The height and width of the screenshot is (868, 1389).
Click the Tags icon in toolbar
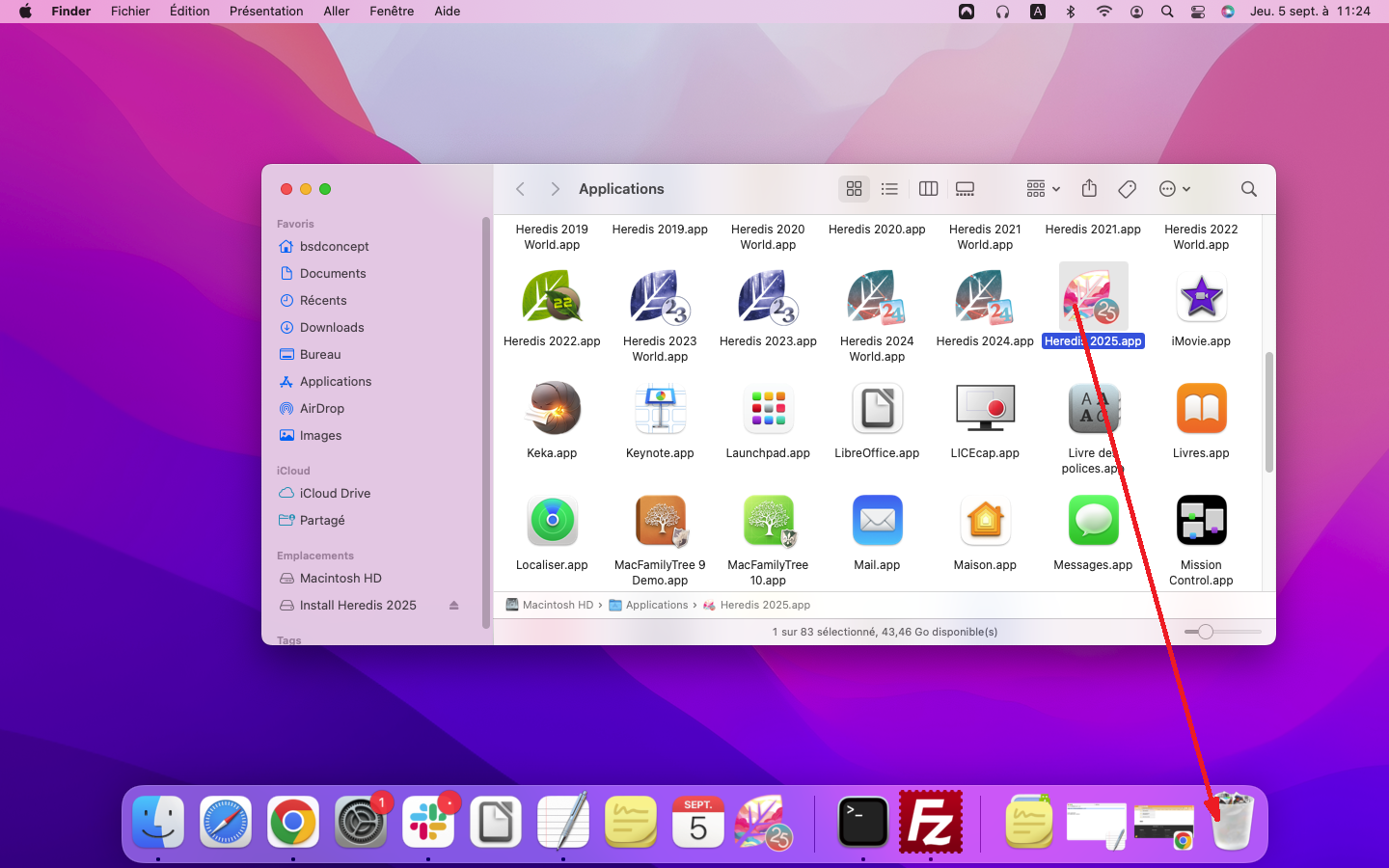tap(1127, 189)
